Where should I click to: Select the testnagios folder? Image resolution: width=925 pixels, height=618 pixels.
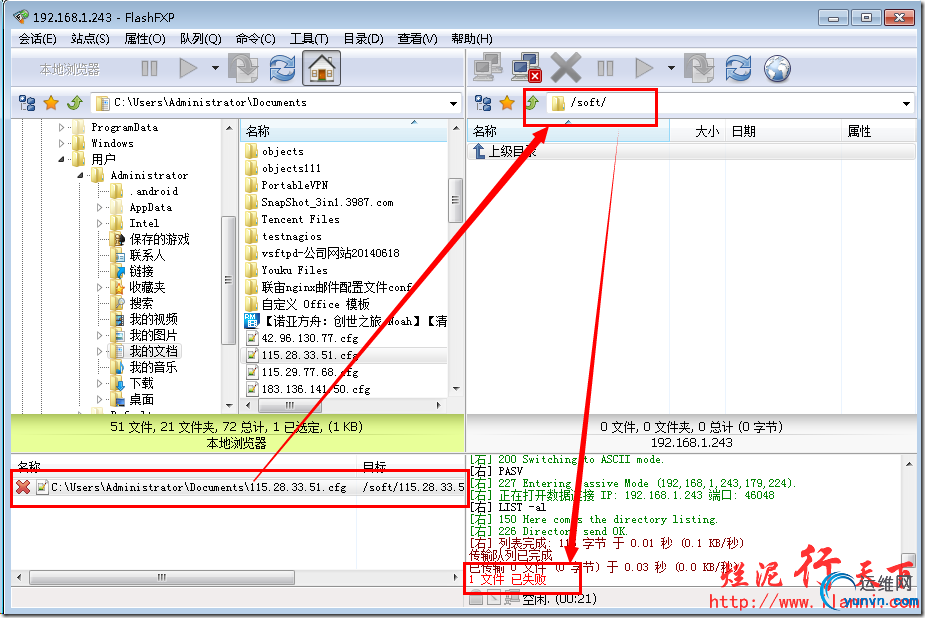291,236
